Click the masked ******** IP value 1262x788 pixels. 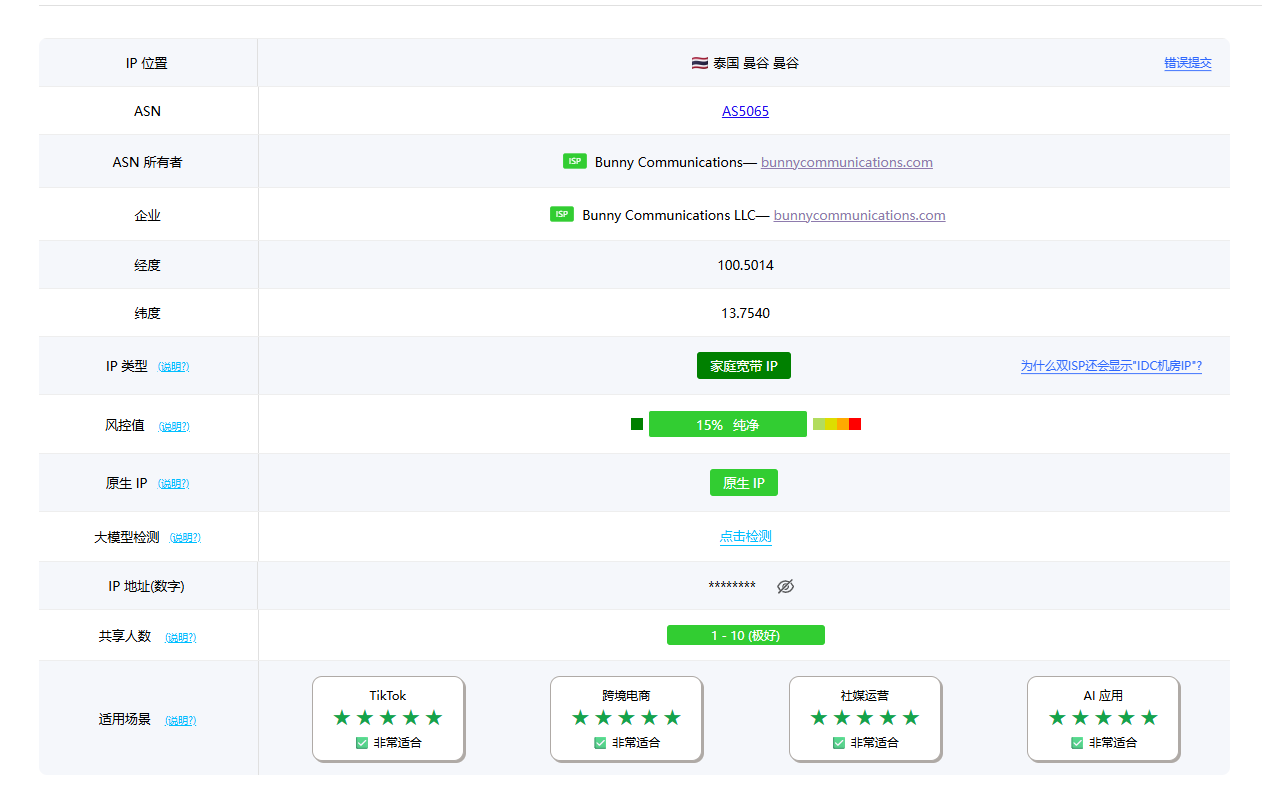(732, 586)
